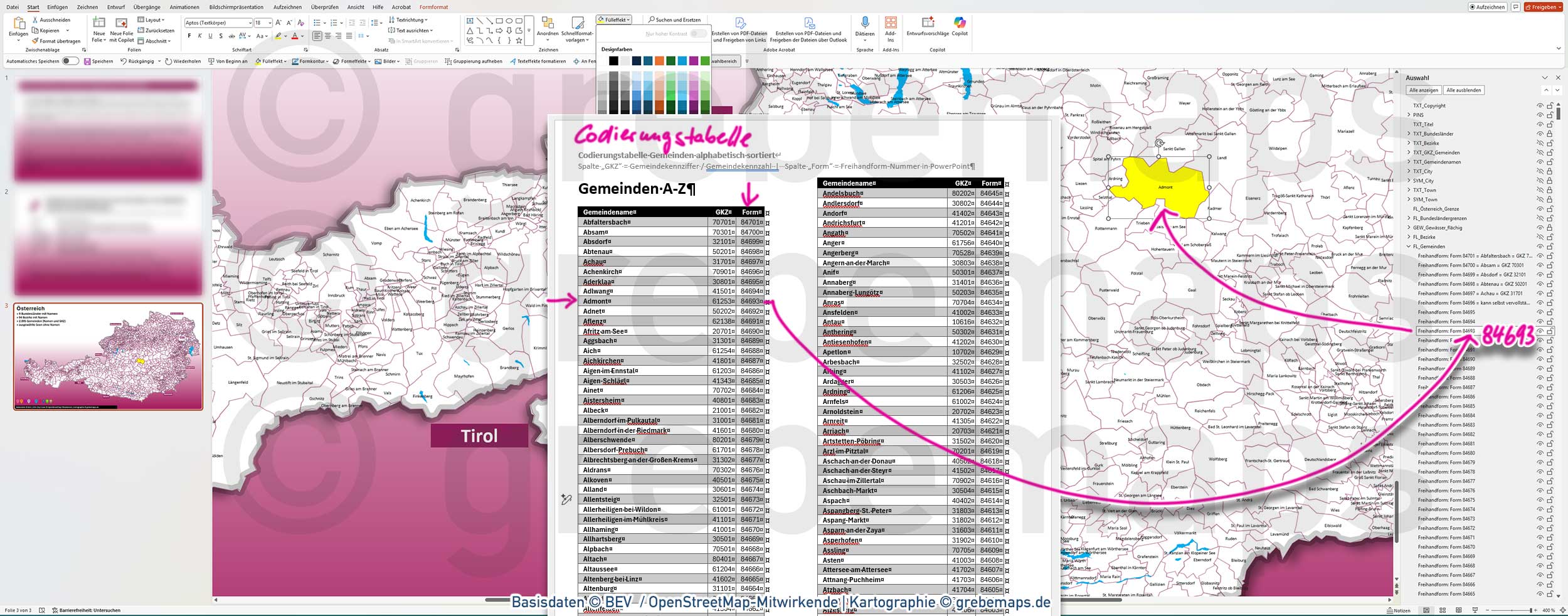Open Copilot from the ribbon
Image resolution: width=1568 pixels, height=616 pixels.
pos(960,23)
